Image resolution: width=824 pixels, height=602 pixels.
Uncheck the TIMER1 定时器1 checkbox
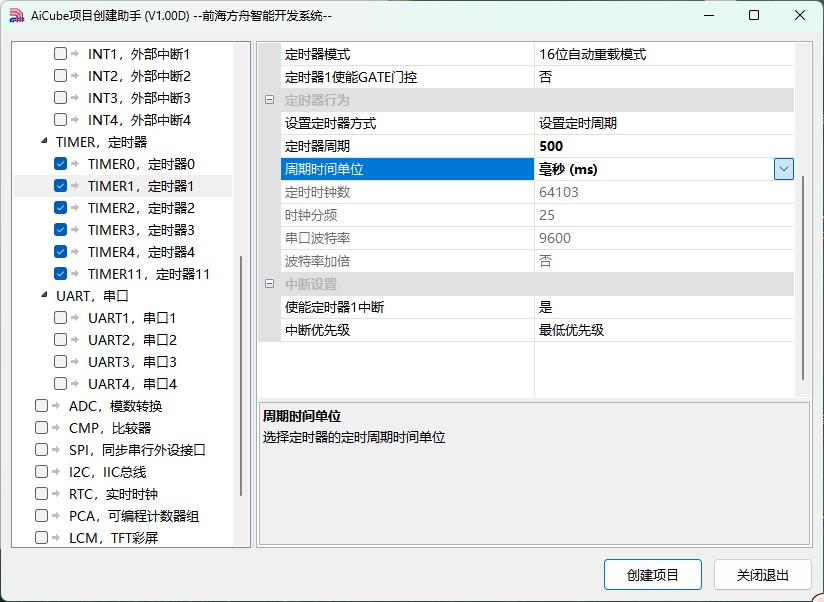point(60,185)
